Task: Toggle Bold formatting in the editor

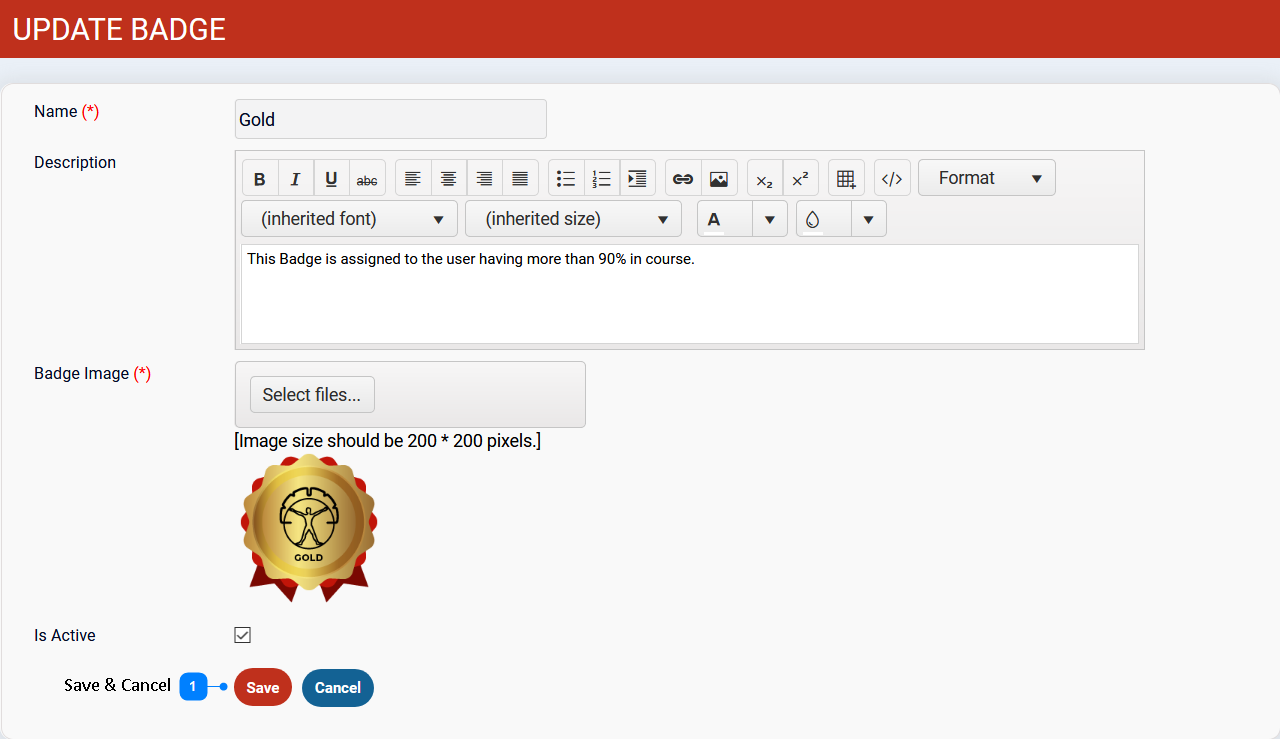Action: click(260, 179)
